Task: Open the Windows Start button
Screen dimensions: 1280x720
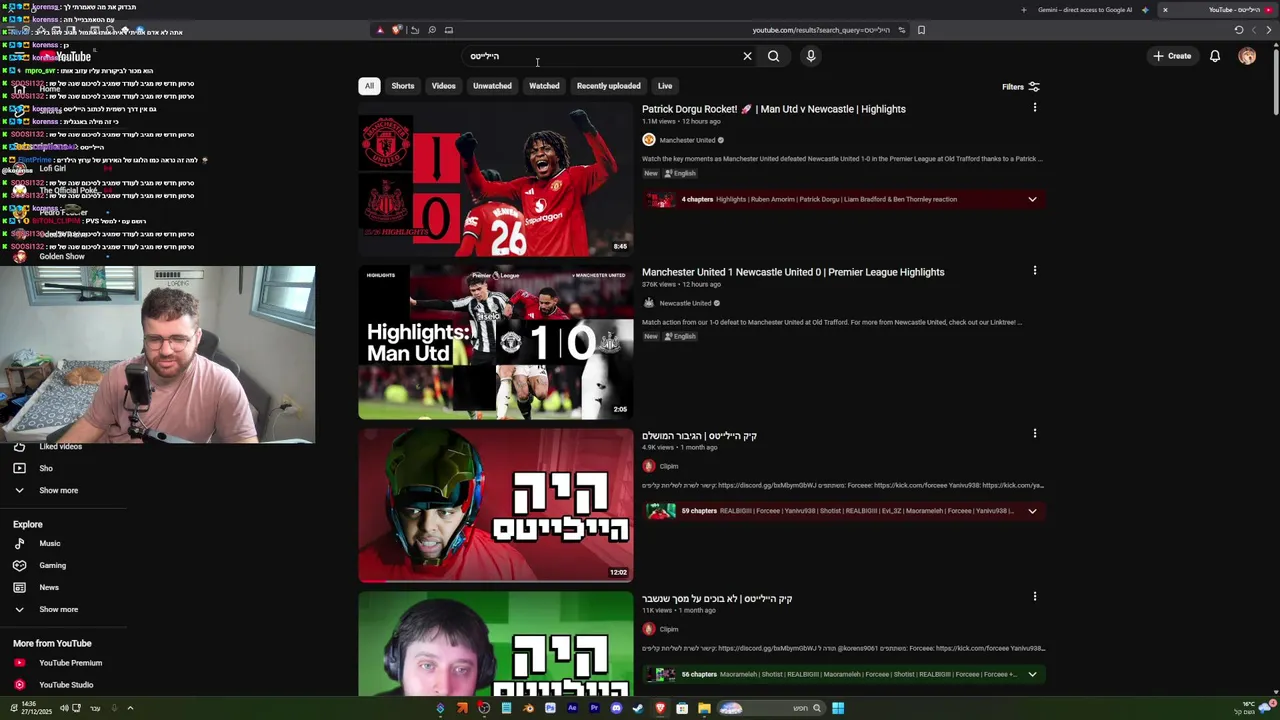Action: pyautogui.click(x=838, y=709)
